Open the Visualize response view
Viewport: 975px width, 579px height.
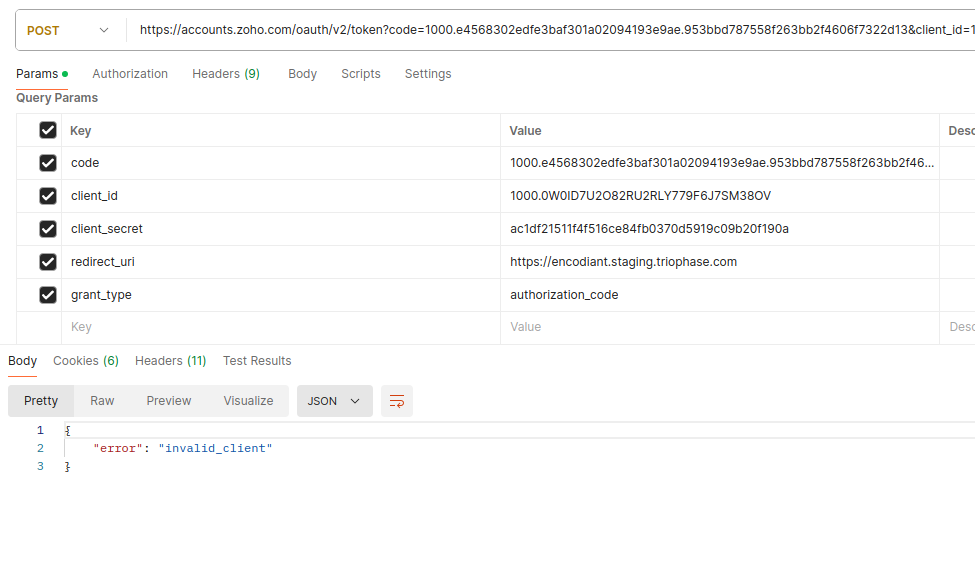click(247, 400)
